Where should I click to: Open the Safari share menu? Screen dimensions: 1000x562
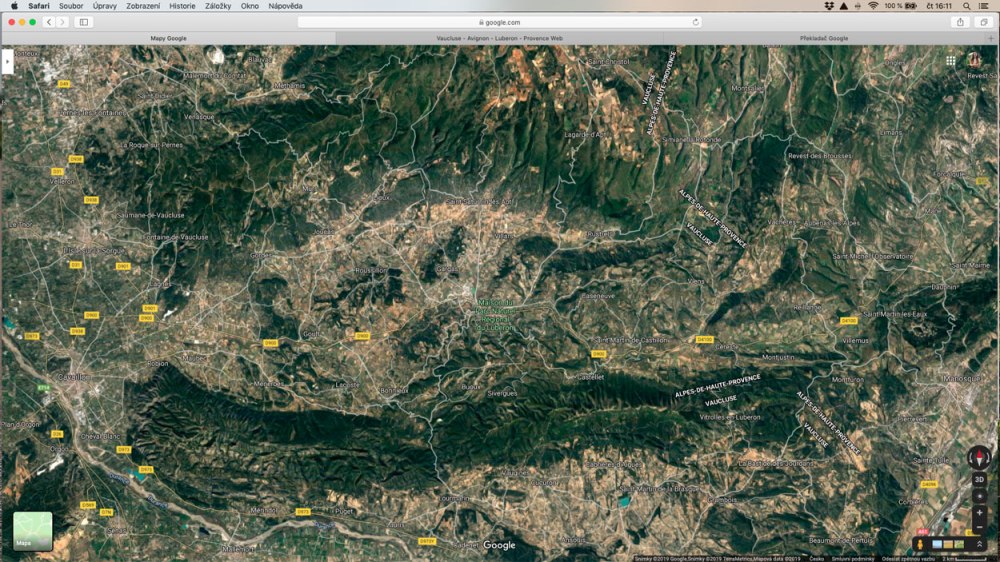pyautogui.click(x=960, y=22)
